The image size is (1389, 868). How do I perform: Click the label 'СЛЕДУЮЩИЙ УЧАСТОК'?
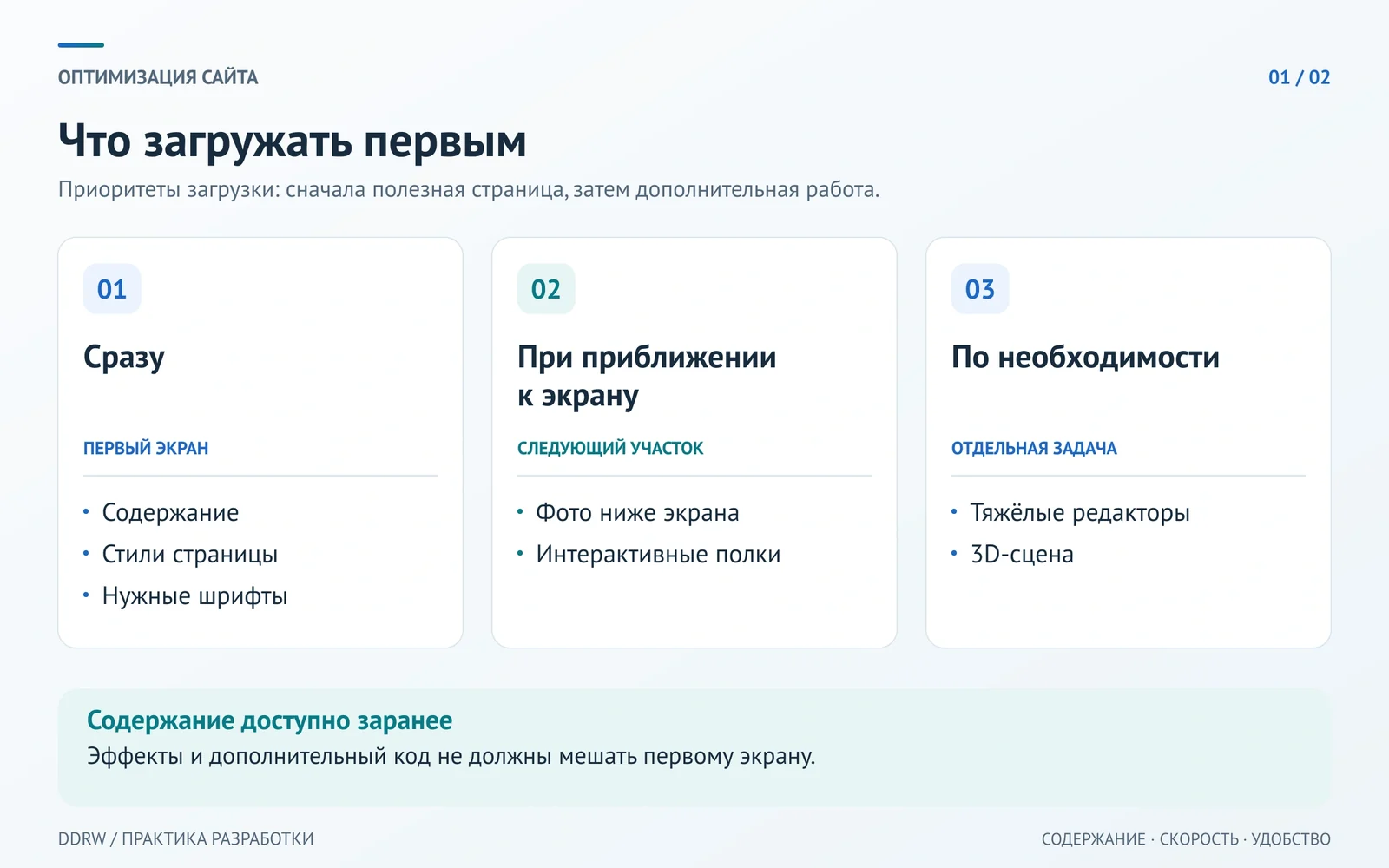[x=610, y=448]
